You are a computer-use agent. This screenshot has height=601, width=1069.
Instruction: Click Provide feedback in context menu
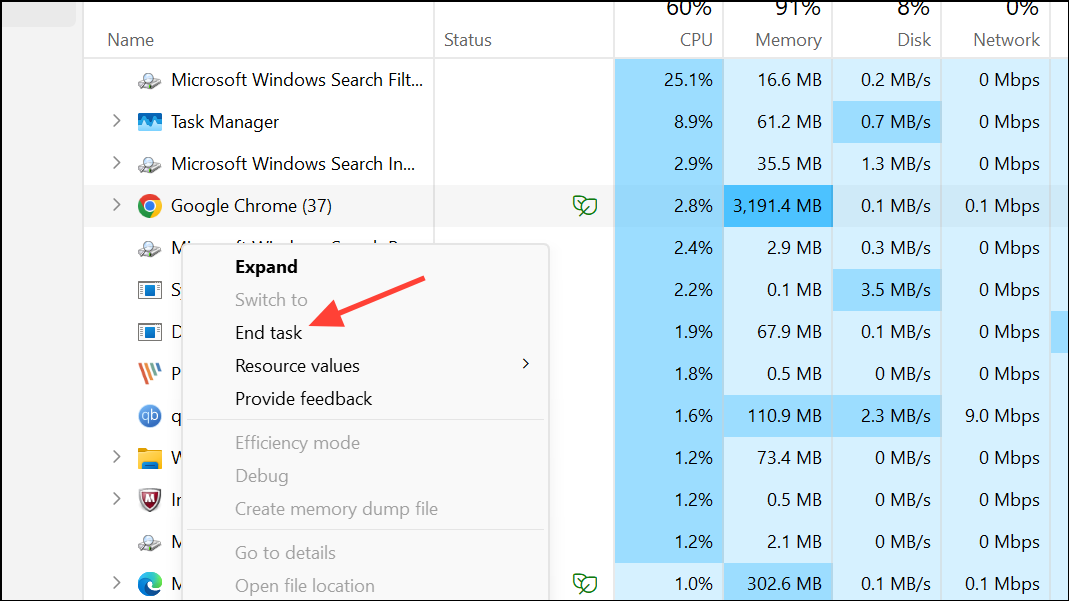click(303, 398)
